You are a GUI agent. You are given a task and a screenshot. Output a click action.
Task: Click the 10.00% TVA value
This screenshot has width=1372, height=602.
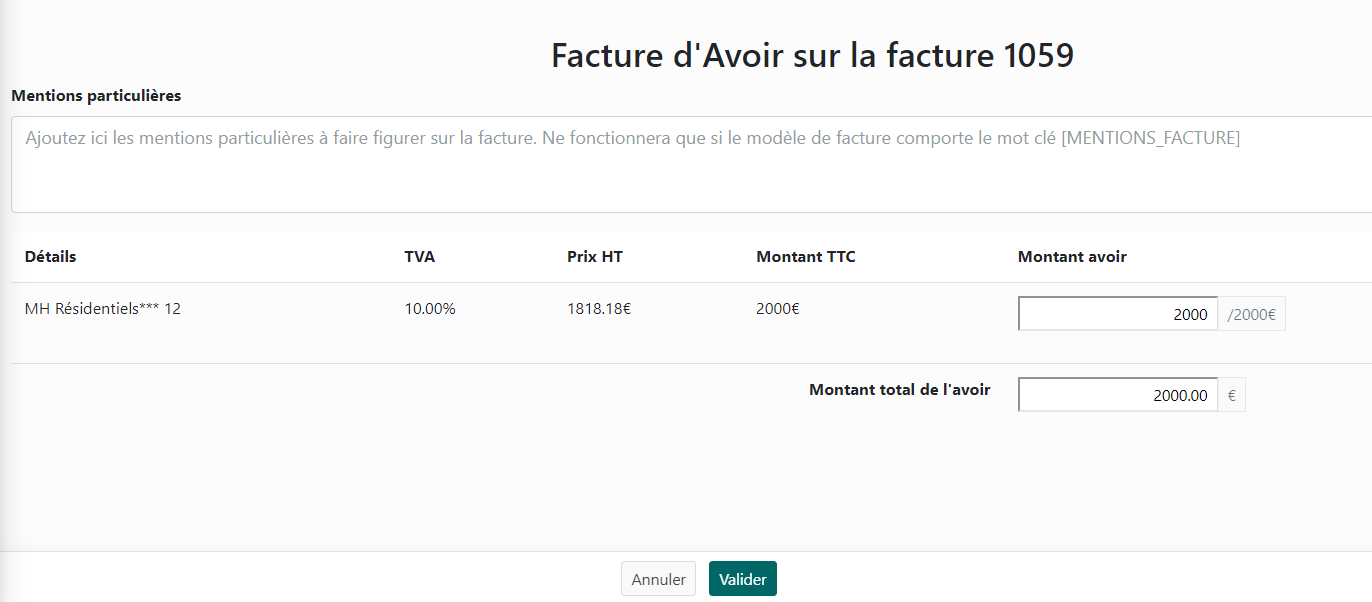(x=429, y=309)
